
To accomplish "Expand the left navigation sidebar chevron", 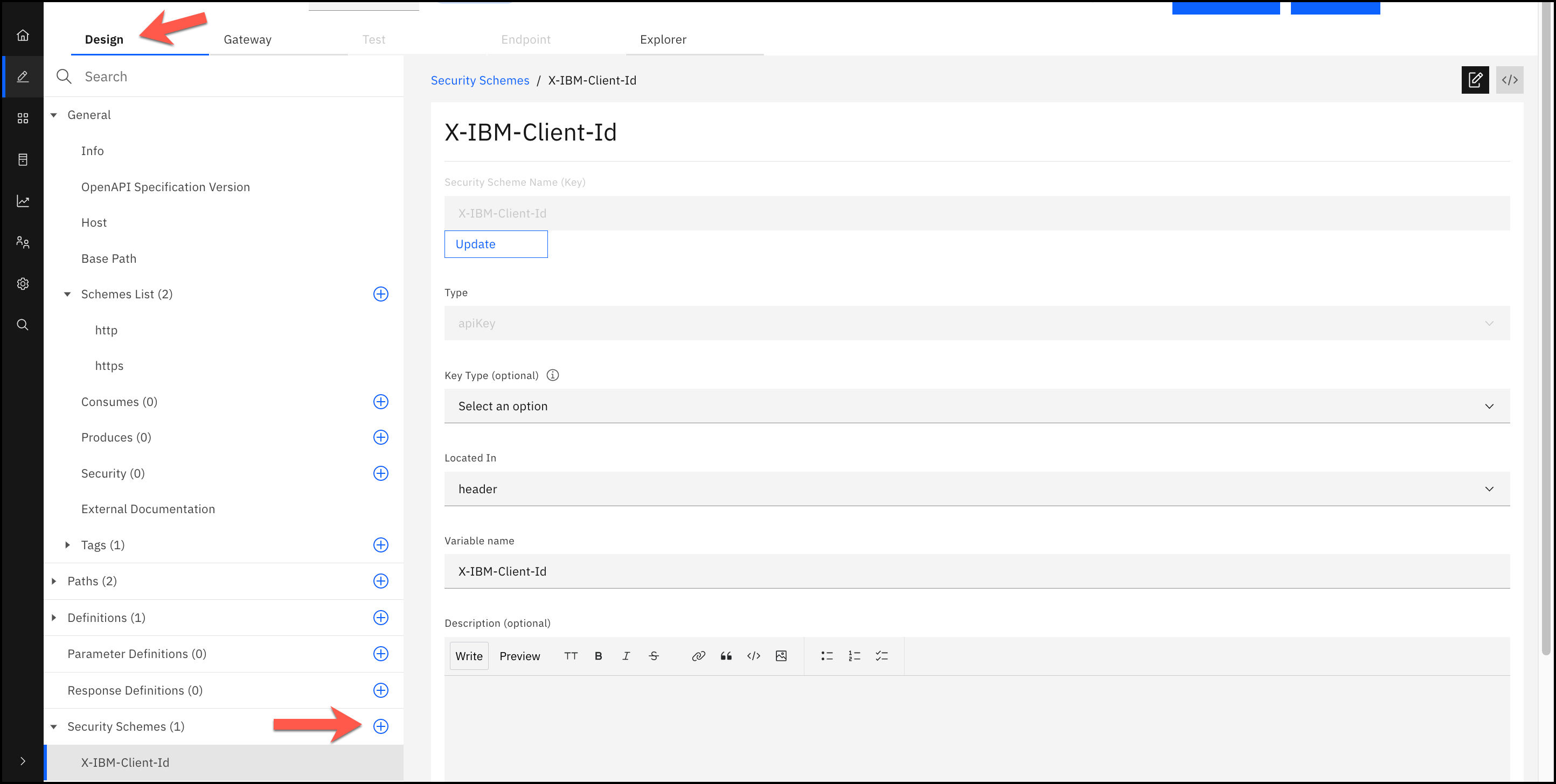I will click(x=22, y=761).
